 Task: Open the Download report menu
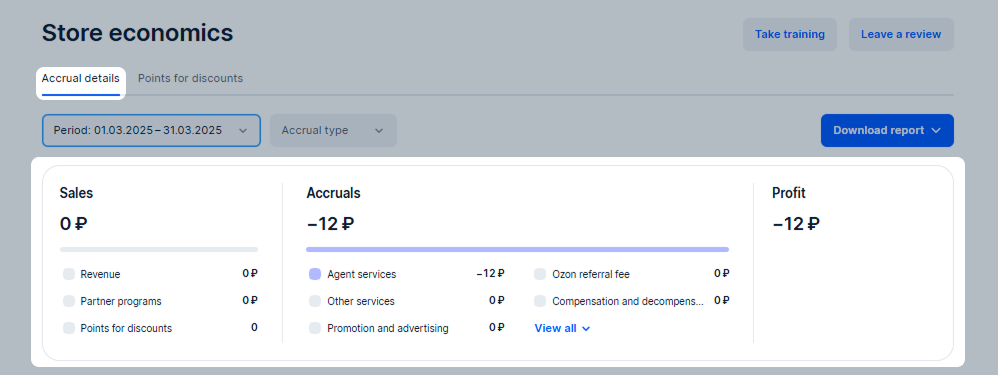887,131
